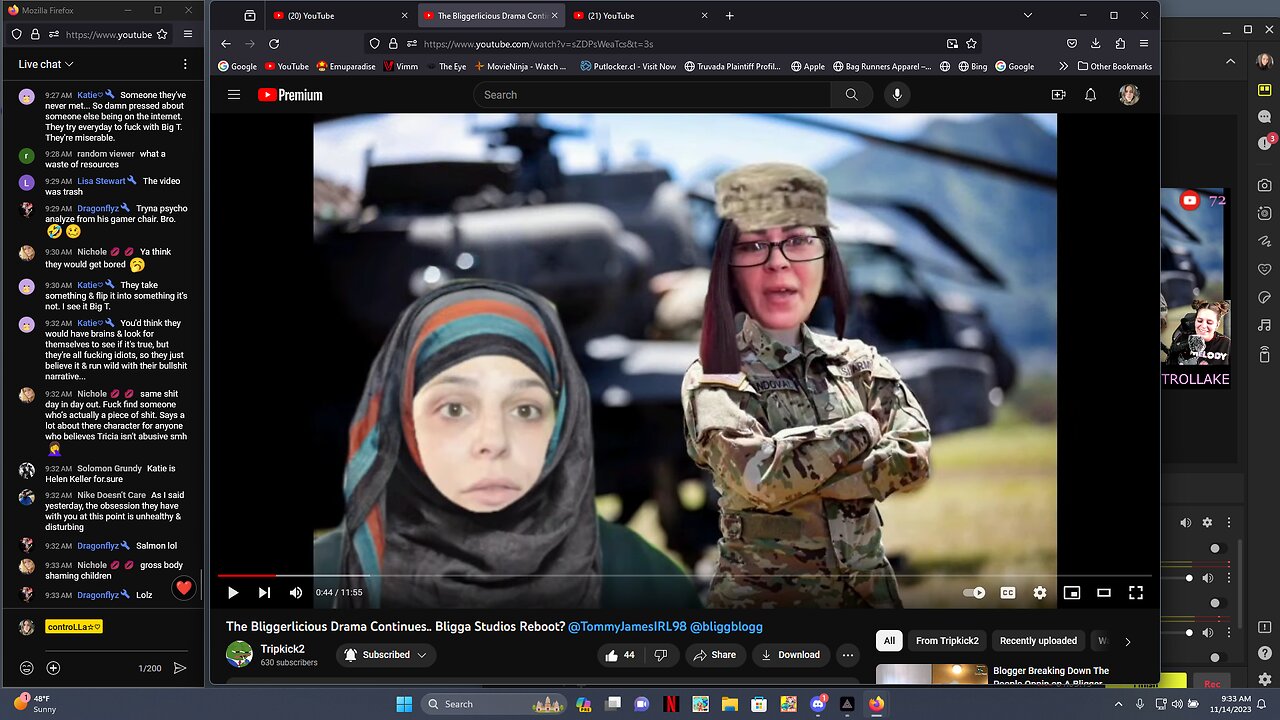Open Firefox application menu
The height and width of the screenshot is (720, 1280).
(x=1144, y=44)
